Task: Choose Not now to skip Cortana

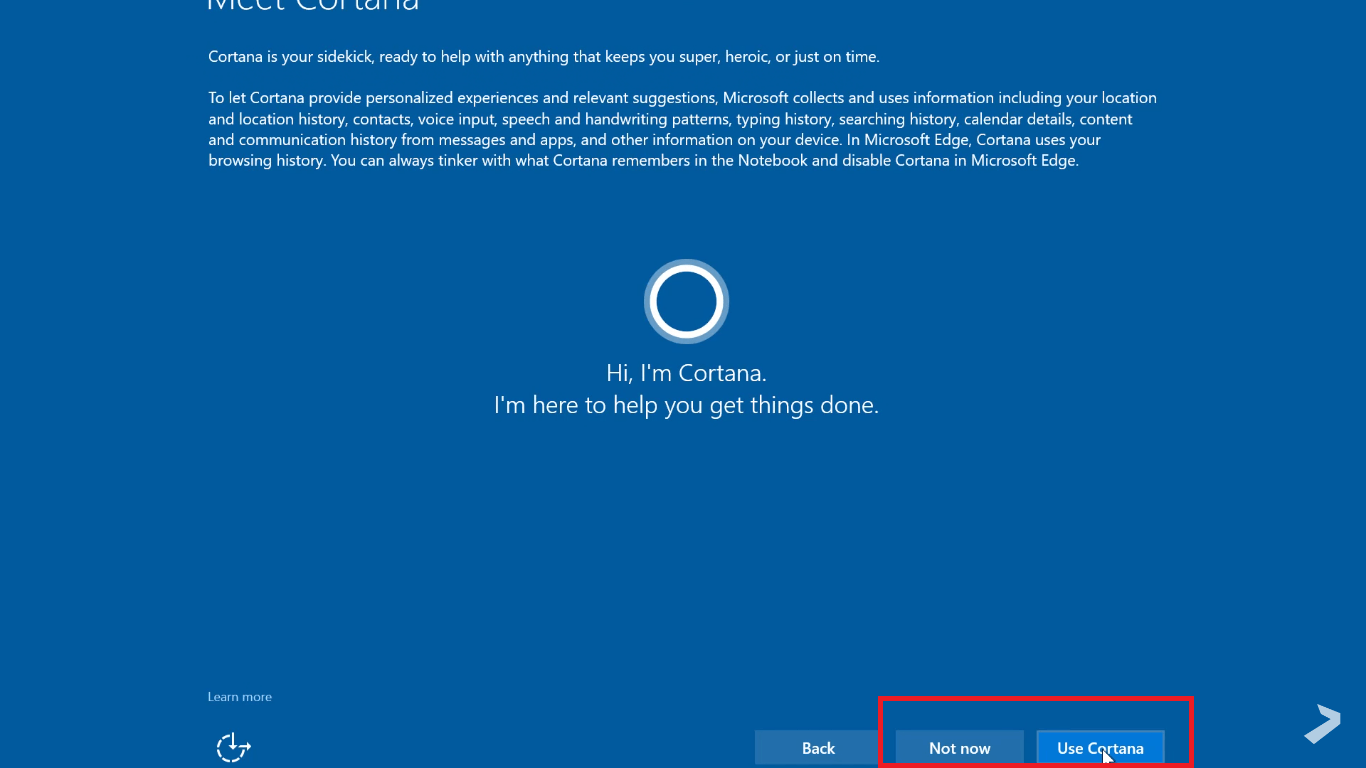Action: [x=959, y=748]
